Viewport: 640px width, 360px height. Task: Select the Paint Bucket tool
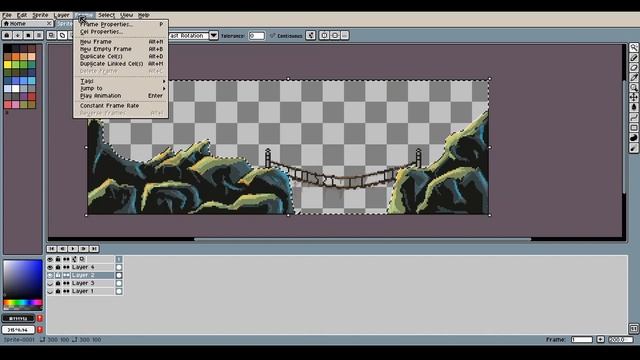[x=633, y=107]
